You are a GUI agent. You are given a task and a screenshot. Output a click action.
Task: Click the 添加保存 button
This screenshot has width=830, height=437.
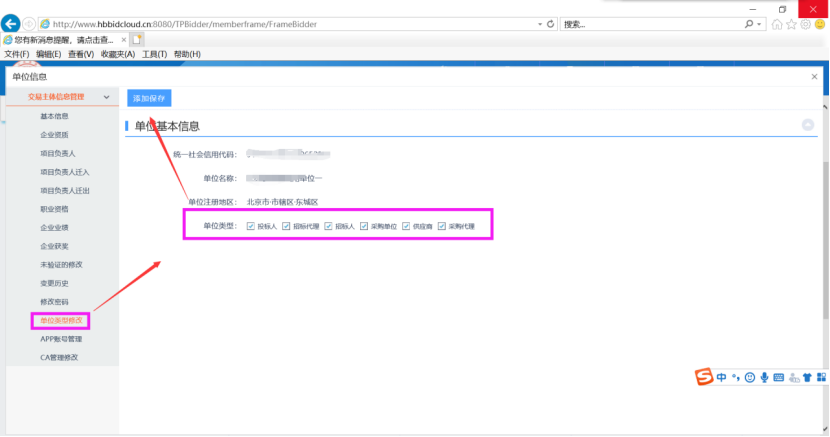(x=149, y=98)
